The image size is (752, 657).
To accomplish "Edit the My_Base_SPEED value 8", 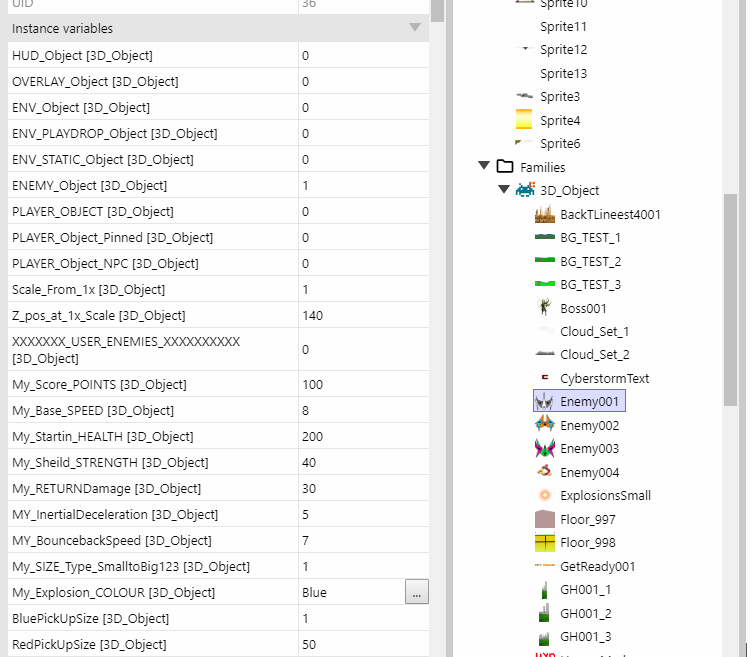I will [363, 411].
